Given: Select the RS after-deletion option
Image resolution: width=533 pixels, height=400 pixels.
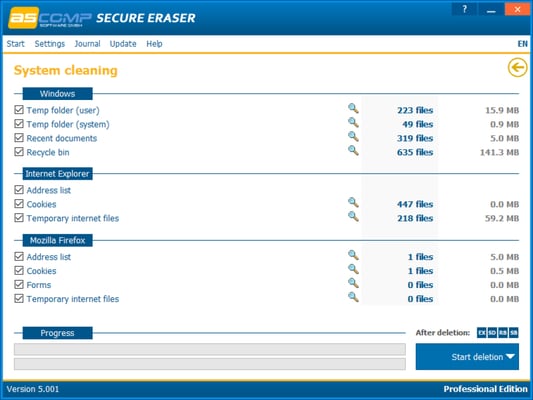Looking at the screenshot, I should pyautogui.click(x=503, y=333).
